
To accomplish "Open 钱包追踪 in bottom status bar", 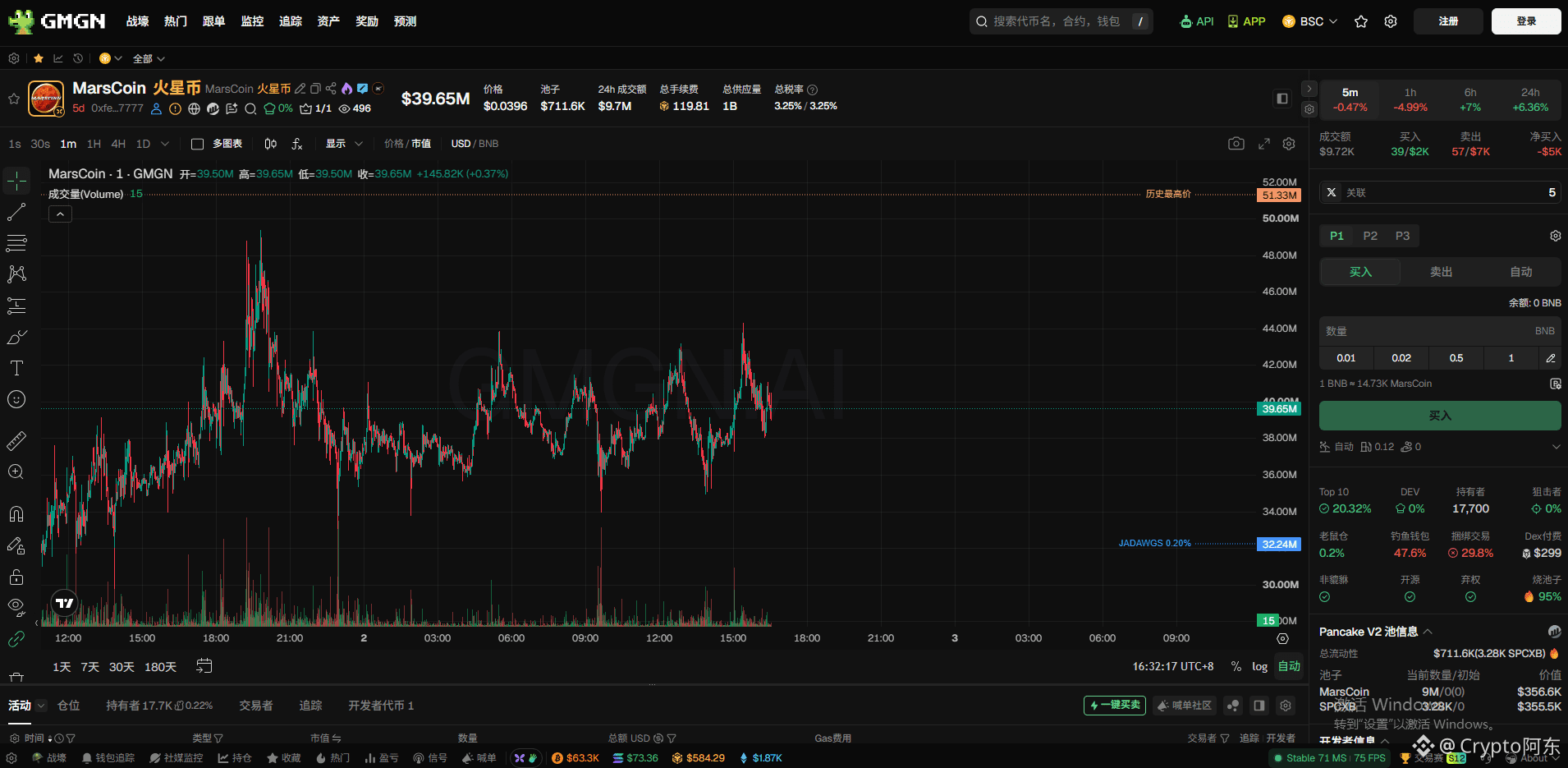I will click(x=108, y=758).
